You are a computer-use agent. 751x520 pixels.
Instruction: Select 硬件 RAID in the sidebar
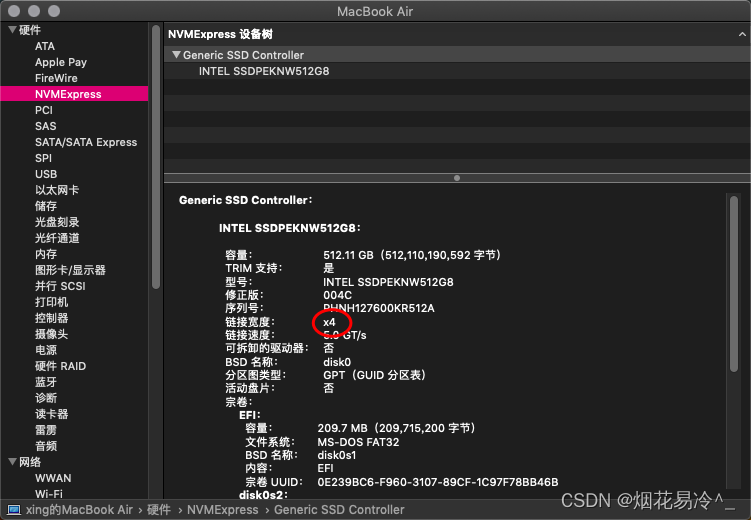point(60,366)
